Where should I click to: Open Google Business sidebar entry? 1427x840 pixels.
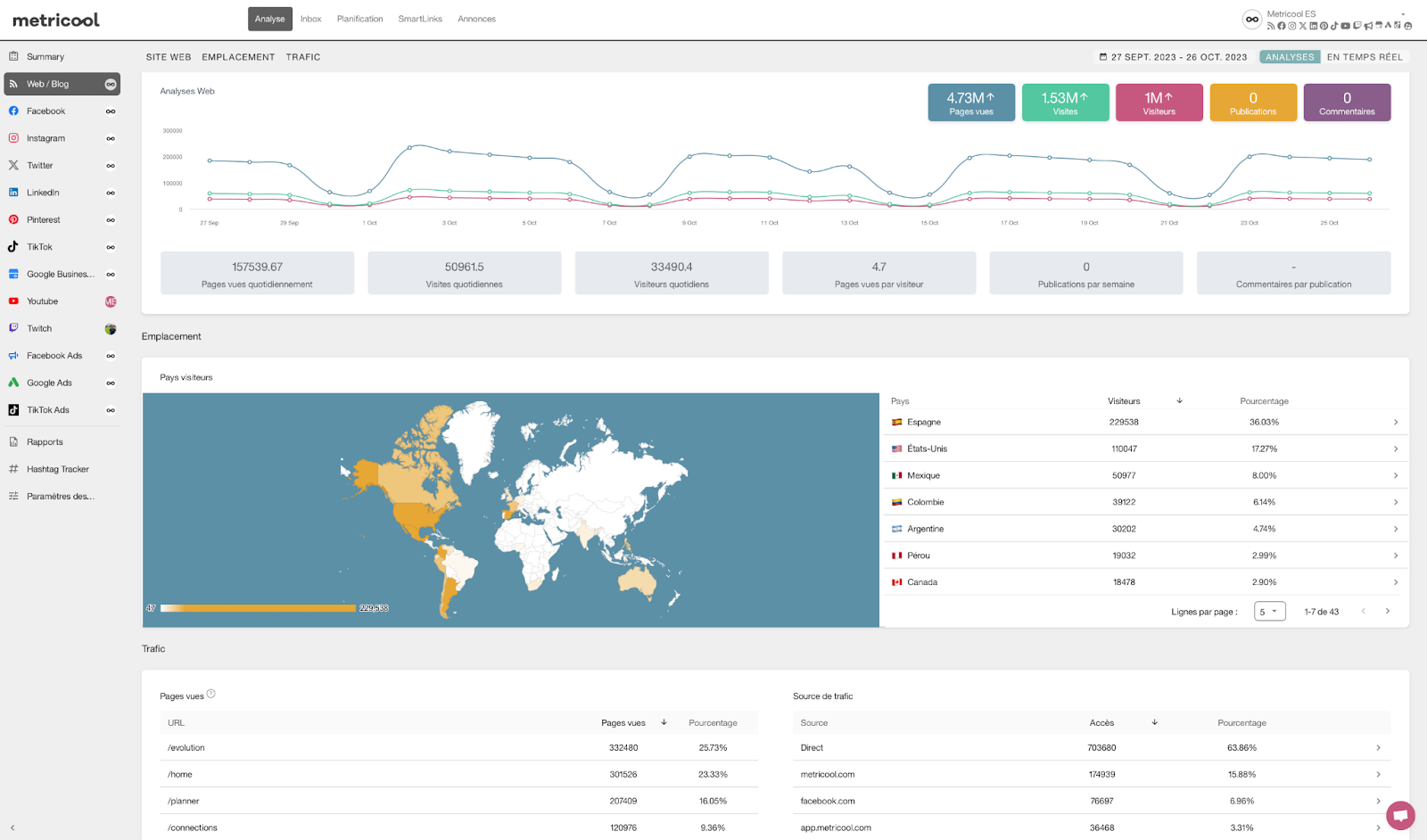coord(62,274)
